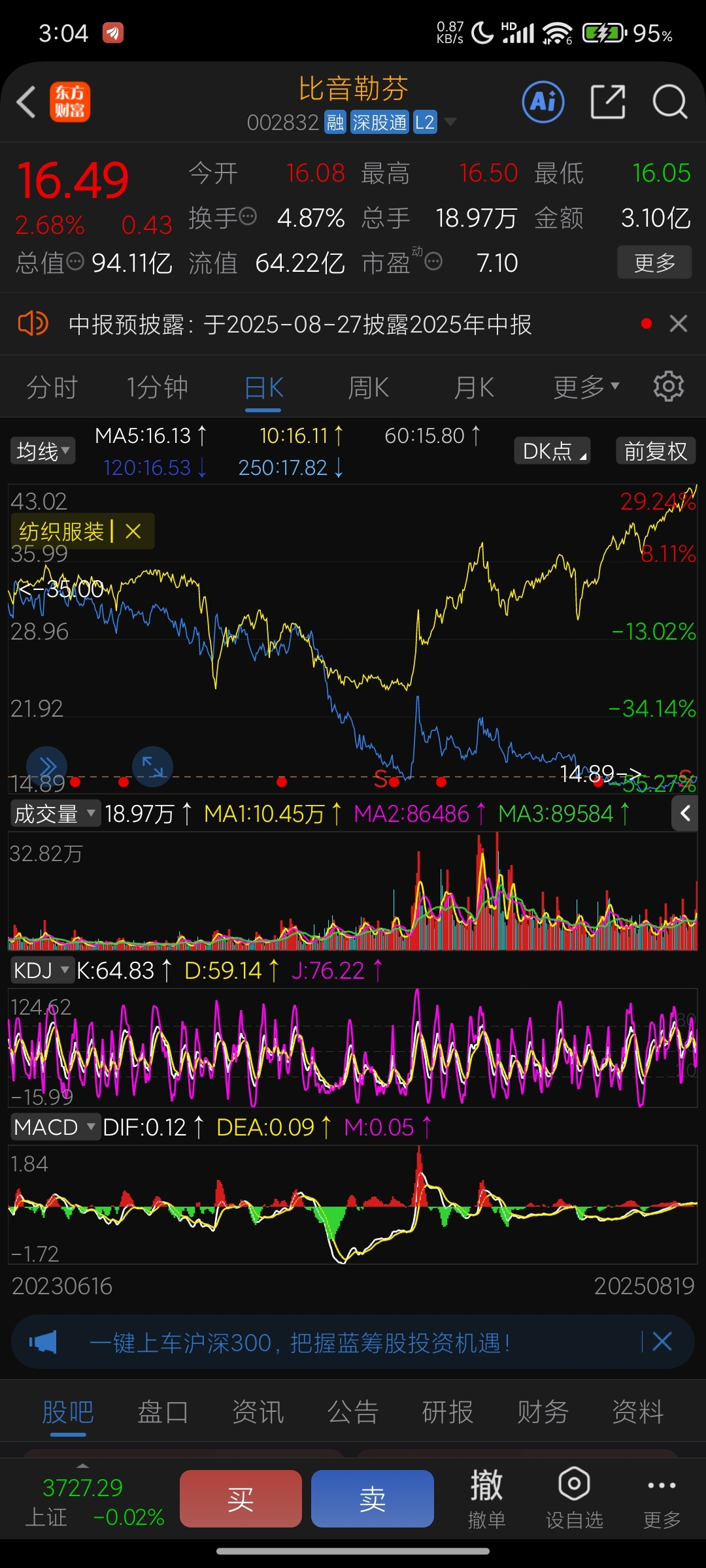Tap the red 买 buy button
Screen dimensions: 706x1568
[x=241, y=1499]
